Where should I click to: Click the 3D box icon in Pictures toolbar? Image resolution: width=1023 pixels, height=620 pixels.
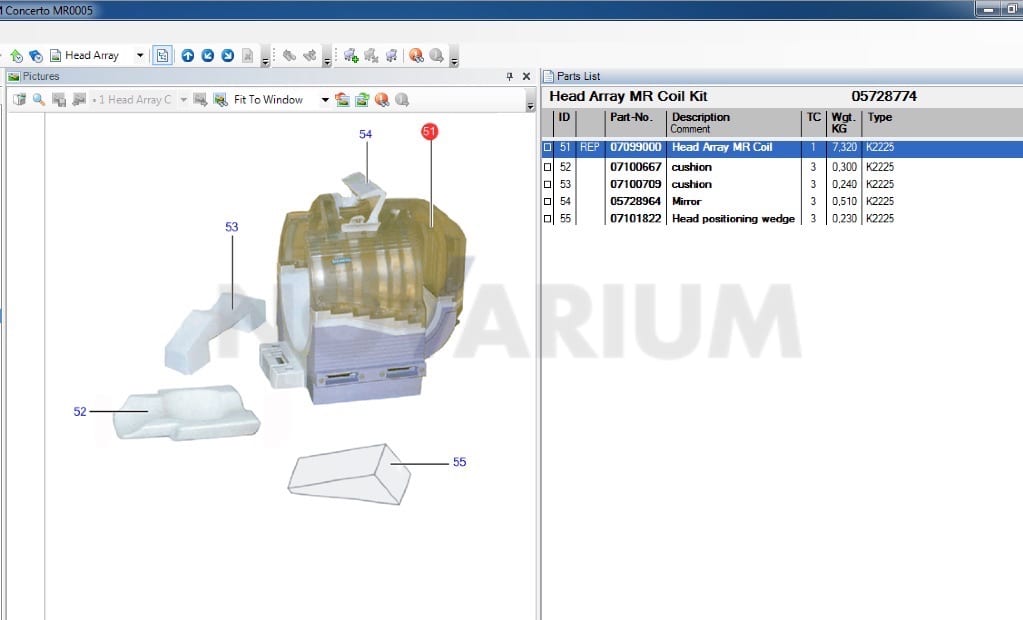[x=19, y=100]
